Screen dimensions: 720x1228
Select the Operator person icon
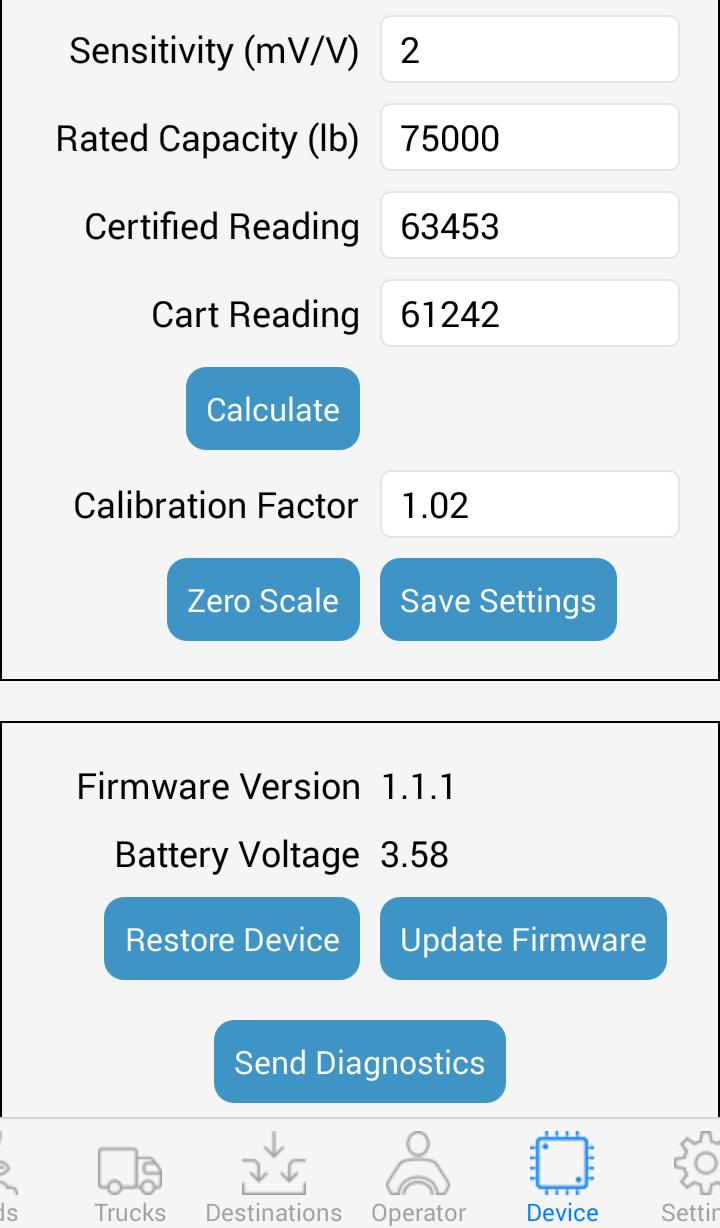(x=418, y=1164)
